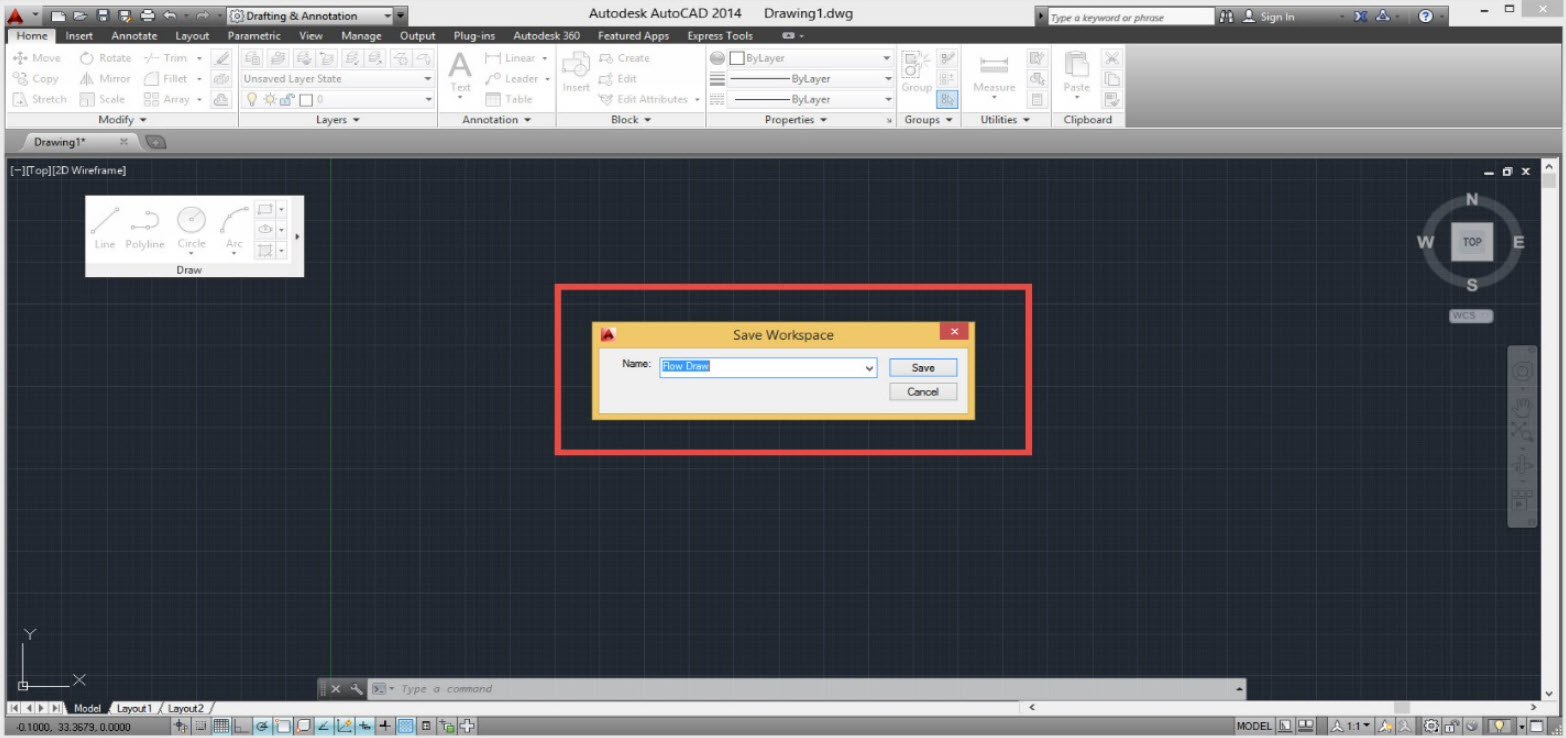The width and height of the screenshot is (1566, 738).
Task: Toggle layer 0 freeze sun icon
Action: 269,99
